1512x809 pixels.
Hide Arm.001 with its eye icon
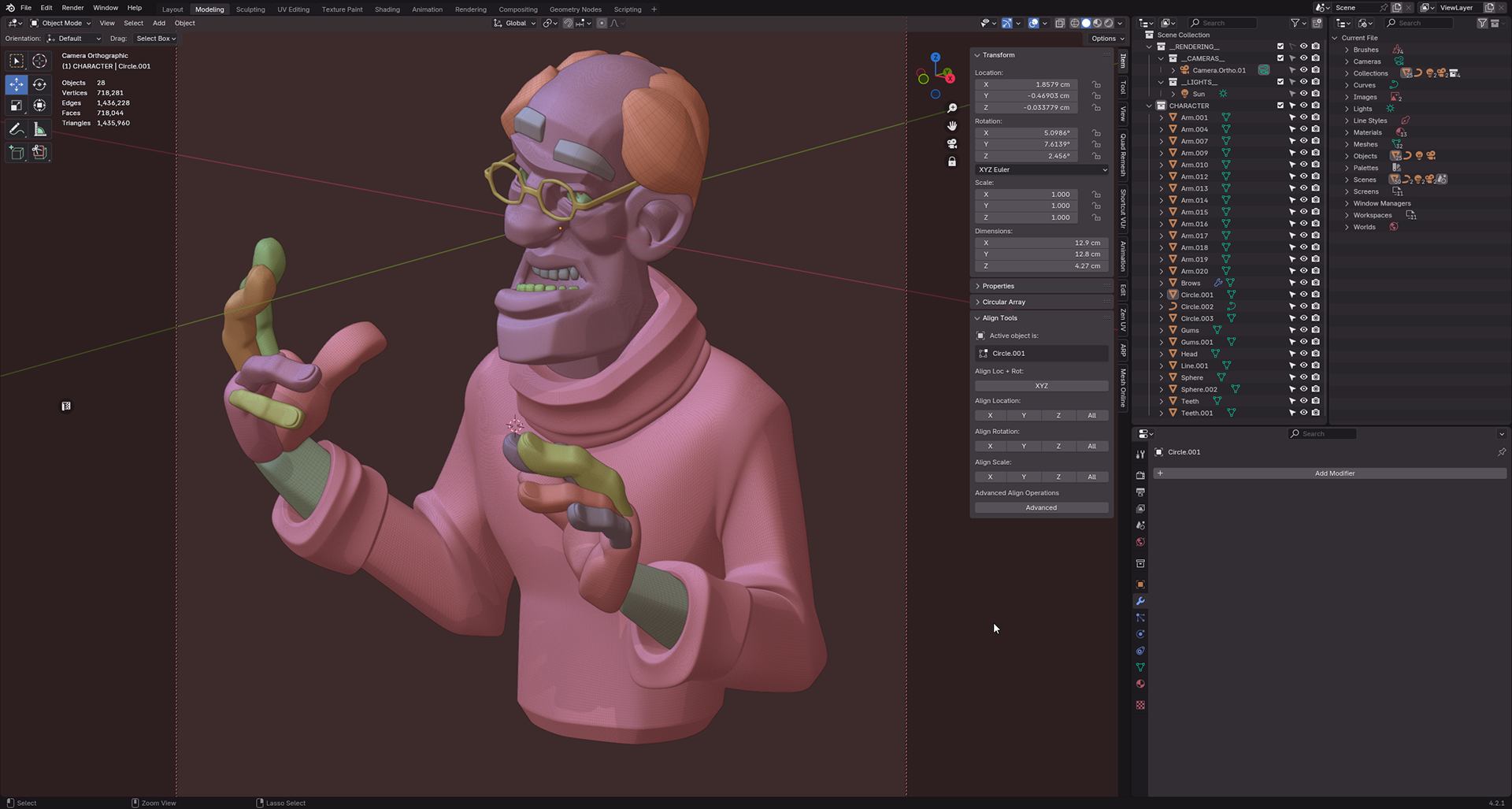coord(1303,117)
